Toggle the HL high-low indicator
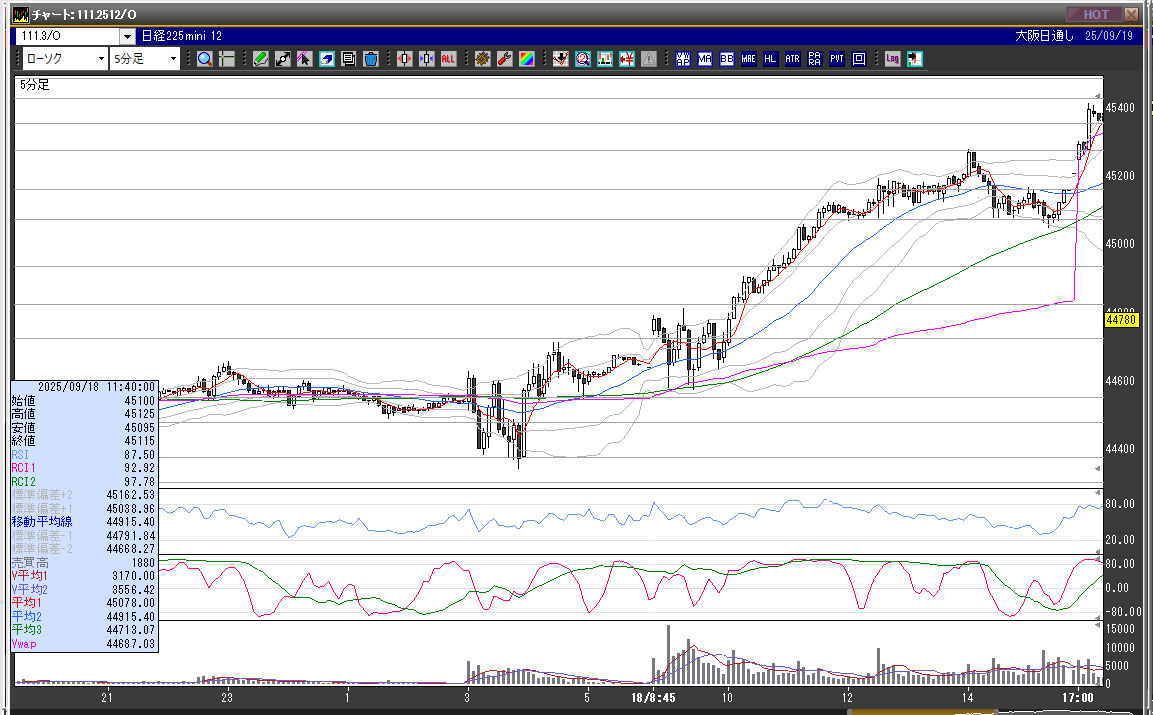The height and width of the screenshot is (715, 1153). pos(770,59)
